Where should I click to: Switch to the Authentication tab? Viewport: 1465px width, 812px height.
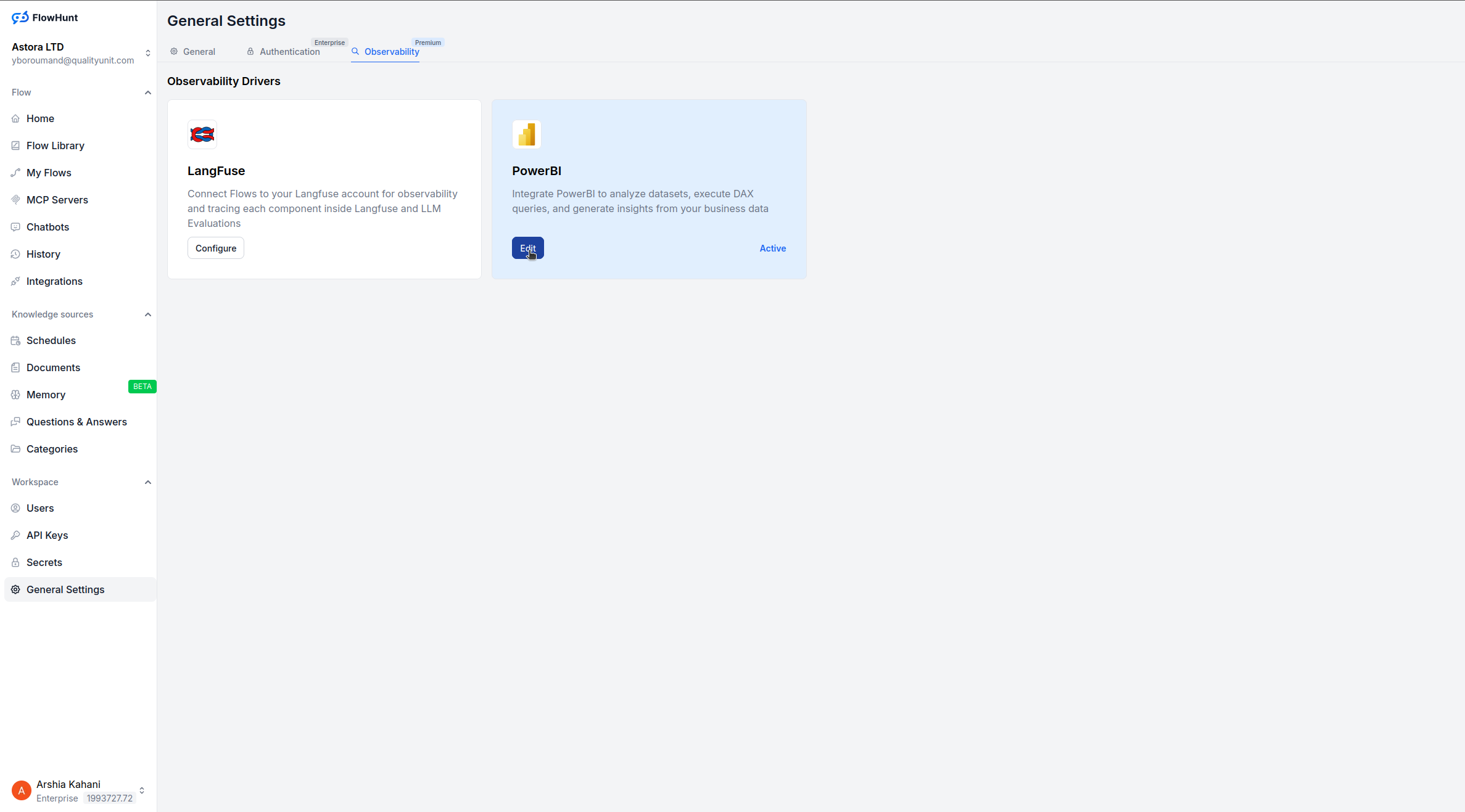[284, 52]
